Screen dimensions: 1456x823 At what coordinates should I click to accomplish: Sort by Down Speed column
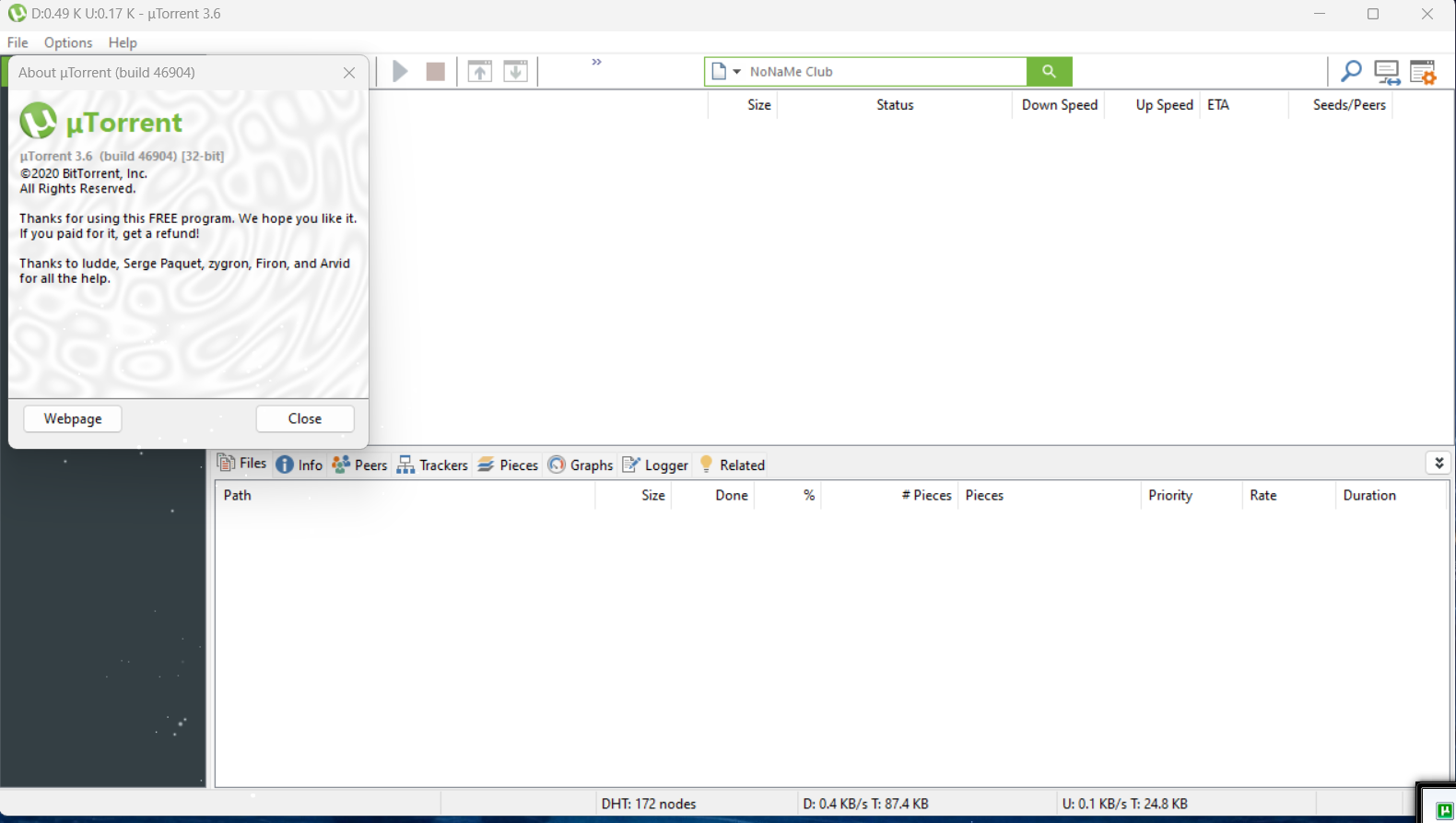pyautogui.click(x=1059, y=105)
